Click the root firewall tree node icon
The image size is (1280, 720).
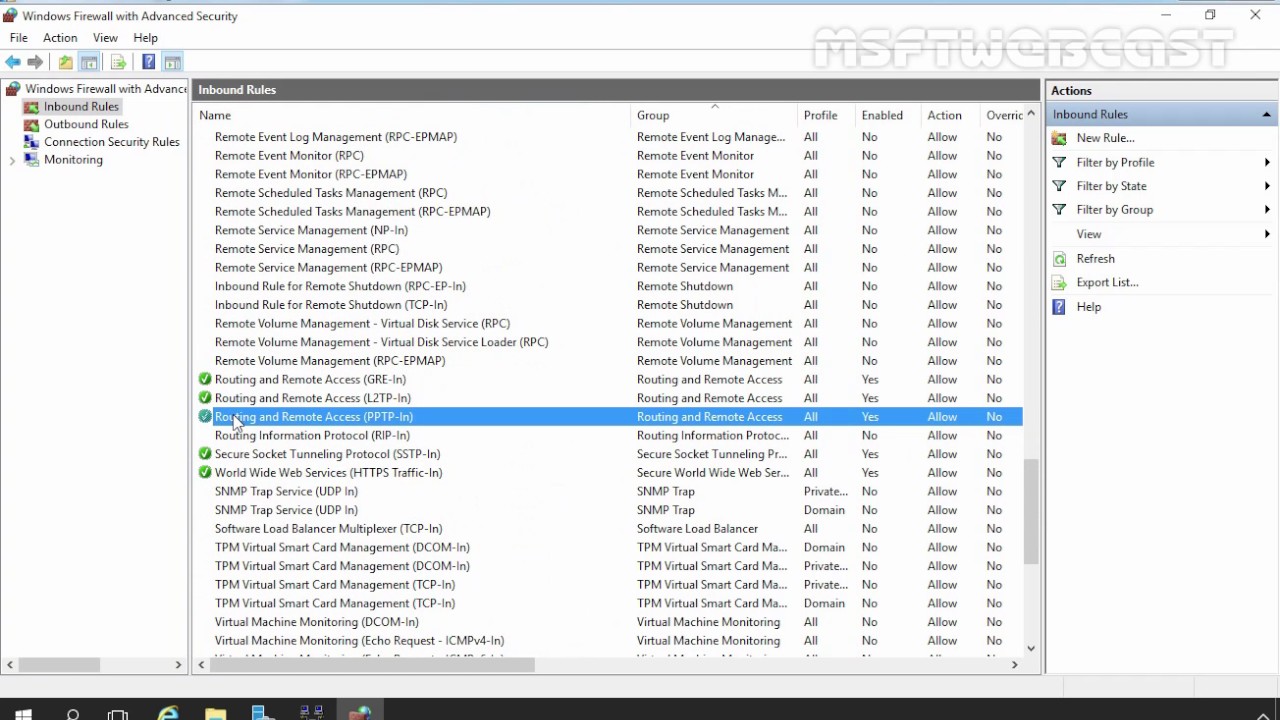point(13,89)
